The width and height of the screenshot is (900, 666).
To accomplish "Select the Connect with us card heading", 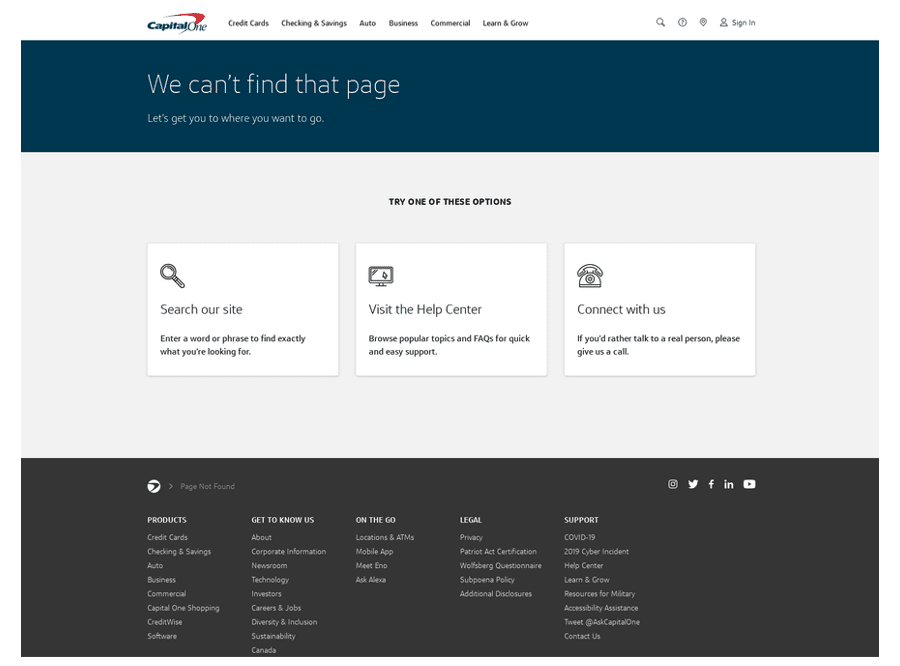I will (x=621, y=309).
